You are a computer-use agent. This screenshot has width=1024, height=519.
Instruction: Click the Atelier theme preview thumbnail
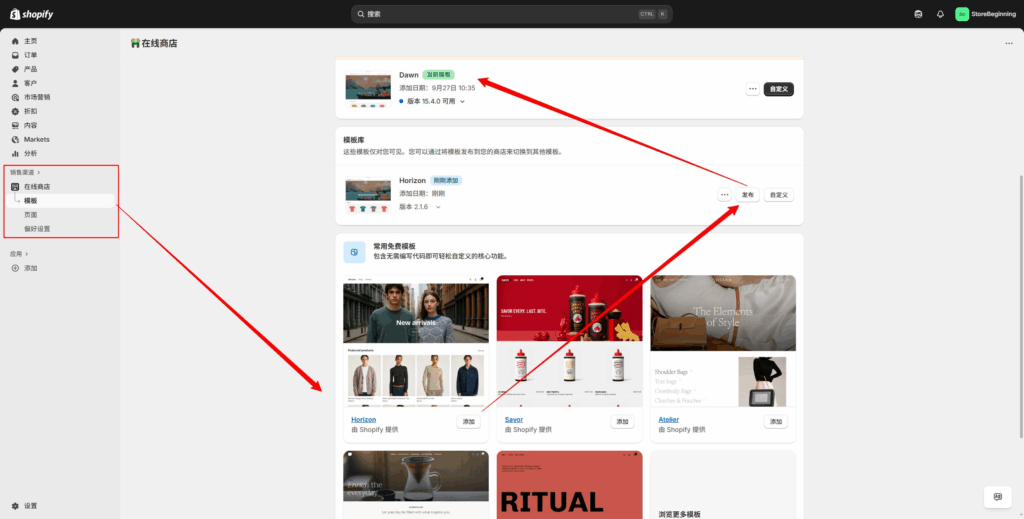point(723,341)
